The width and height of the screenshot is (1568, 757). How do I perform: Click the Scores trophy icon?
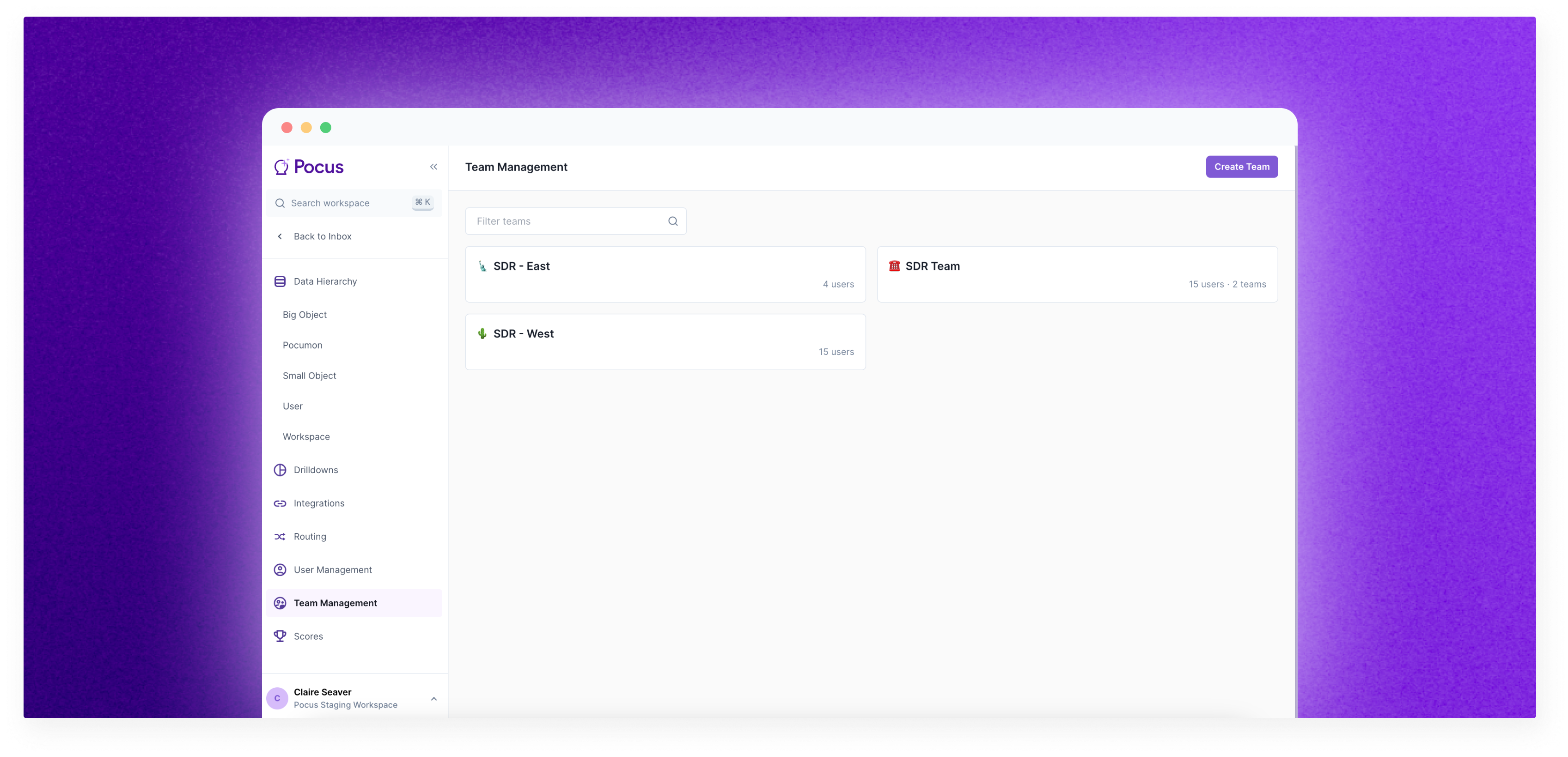(x=280, y=636)
